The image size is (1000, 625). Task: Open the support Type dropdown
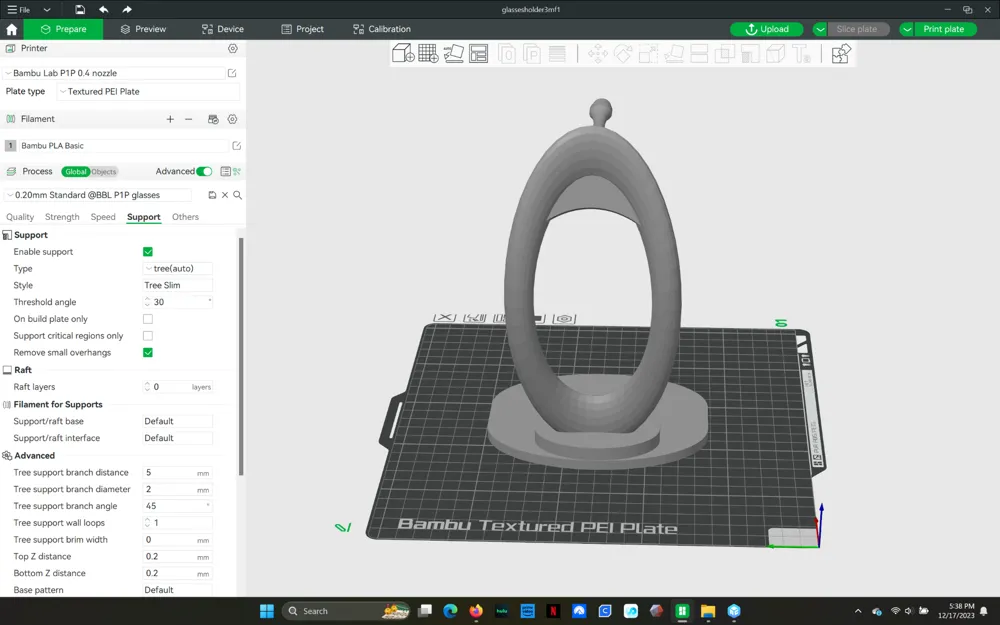(178, 269)
